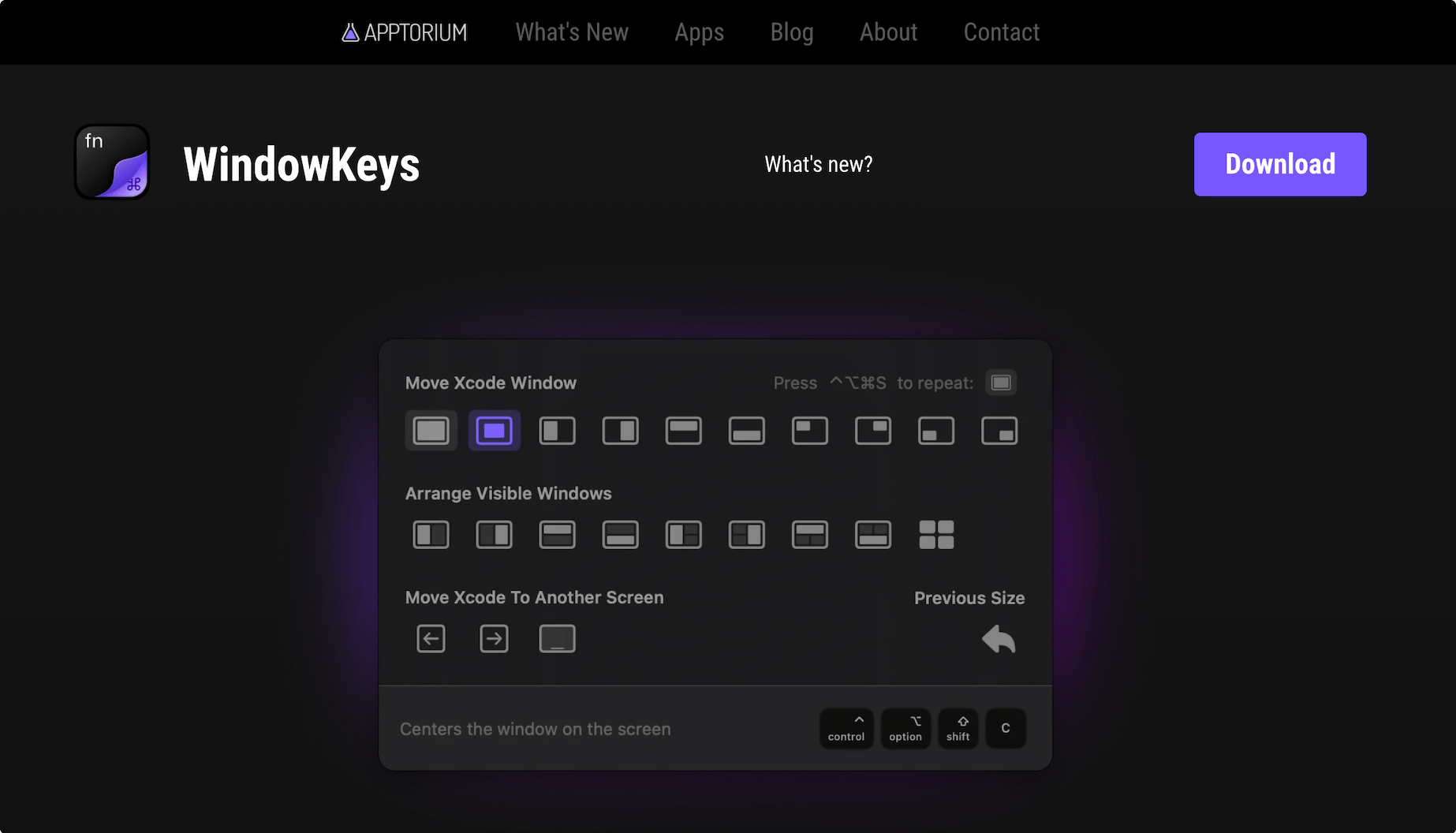The height and width of the screenshot is (833, 1456).
Task: Open the What's new? link
Action: (x=819, y=164)
